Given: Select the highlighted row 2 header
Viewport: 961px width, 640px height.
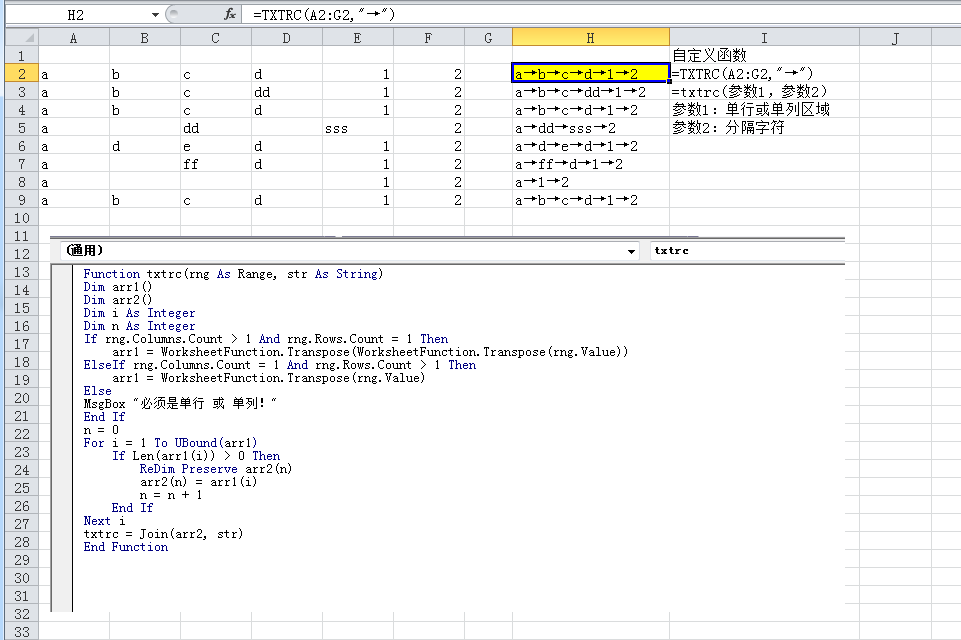Looking at the screenshot, I should 22,74.
